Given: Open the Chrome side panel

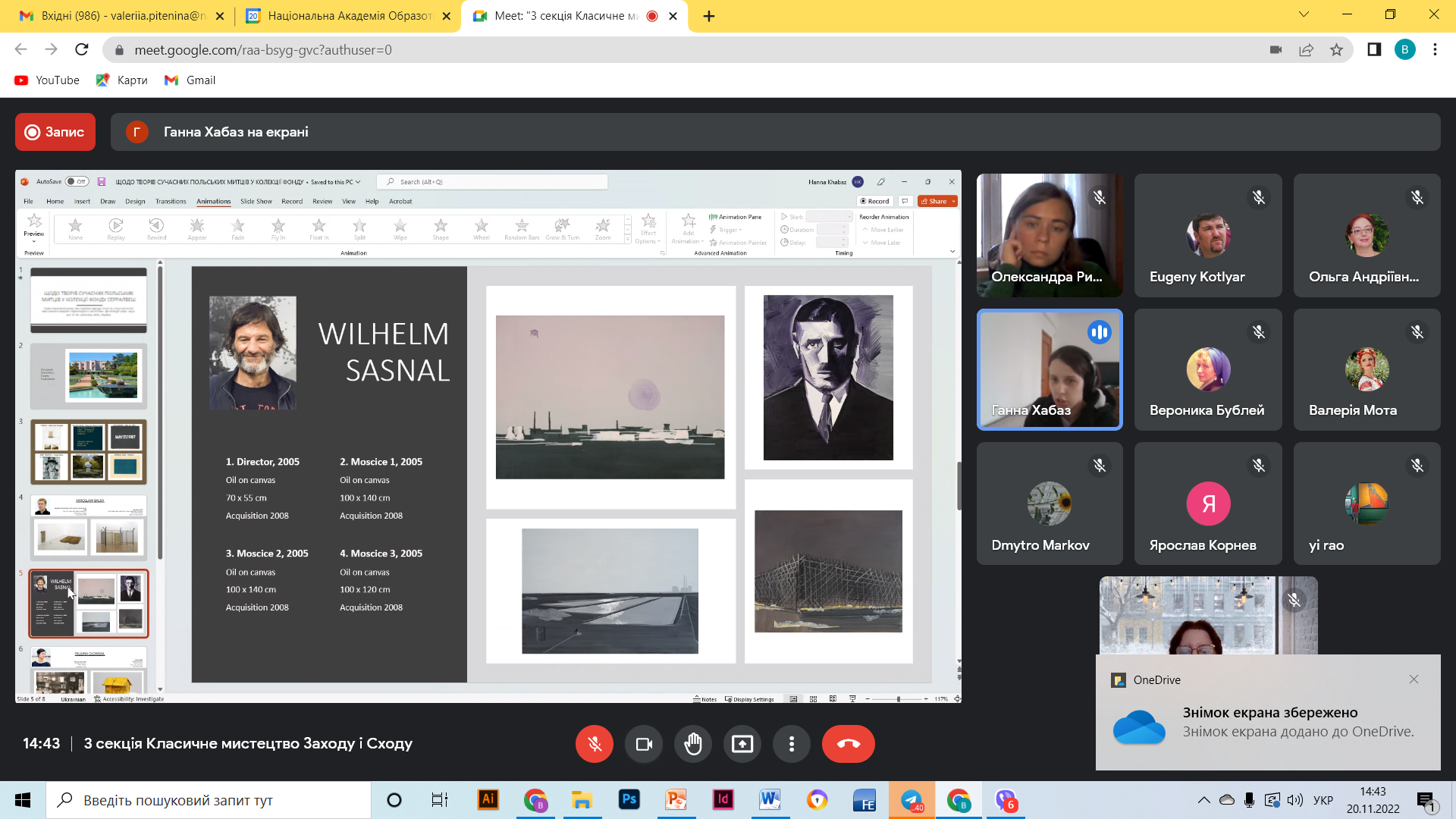Looking at the screenshot, I should point(1374,50).
